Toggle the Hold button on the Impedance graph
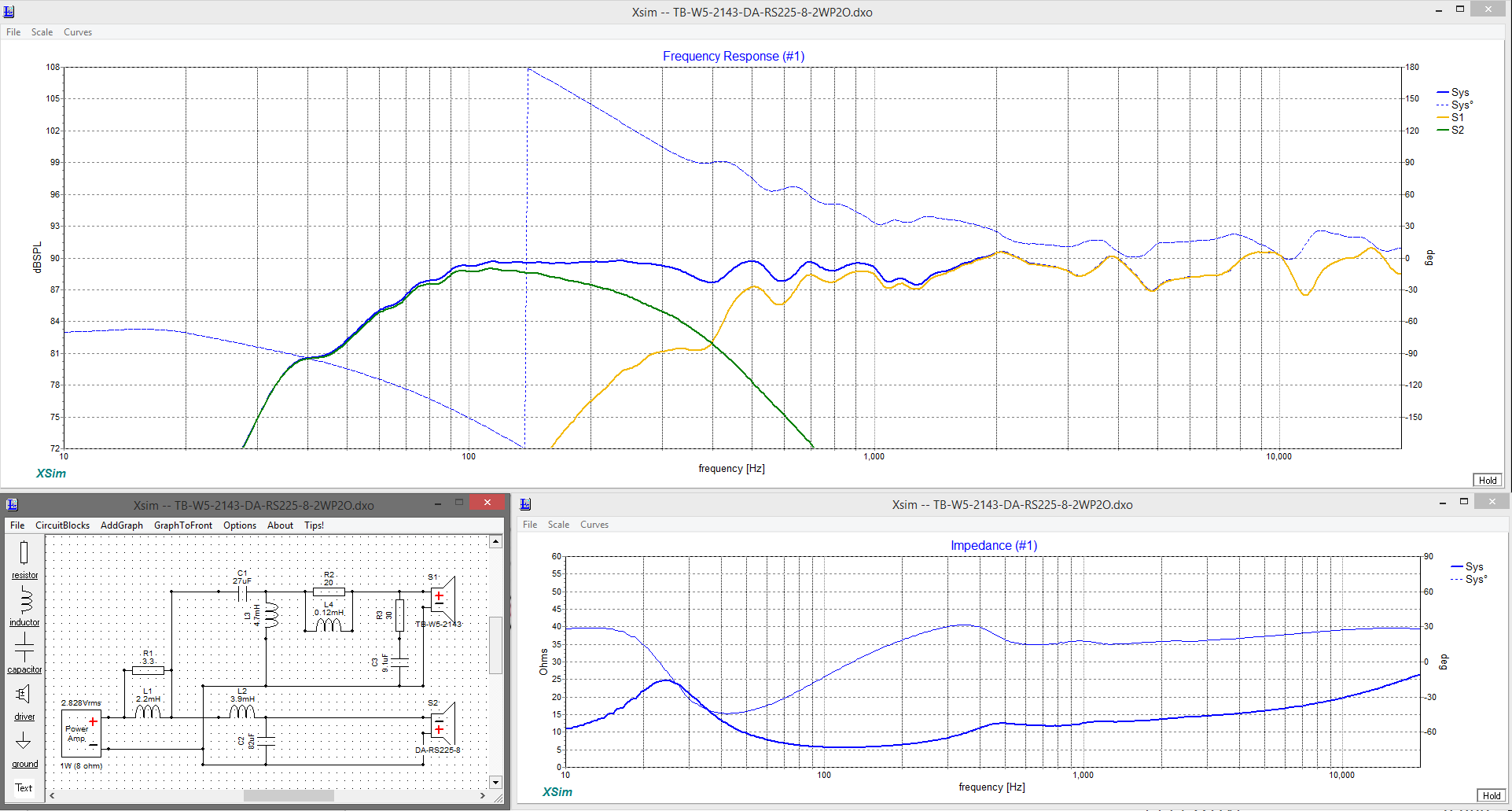 pyautogui.click(x=1492, y=796)
